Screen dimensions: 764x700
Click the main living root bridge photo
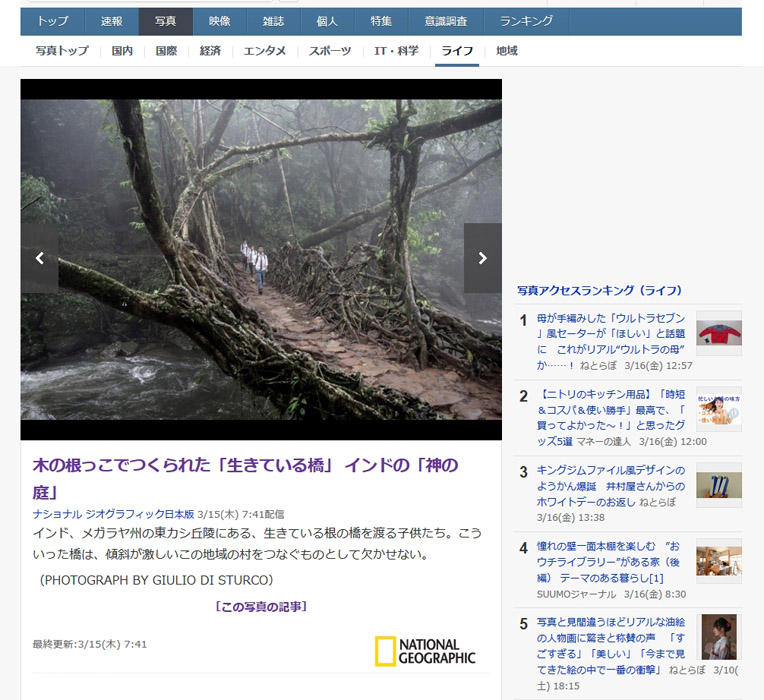pyautogui.click(x=261, y=258)
